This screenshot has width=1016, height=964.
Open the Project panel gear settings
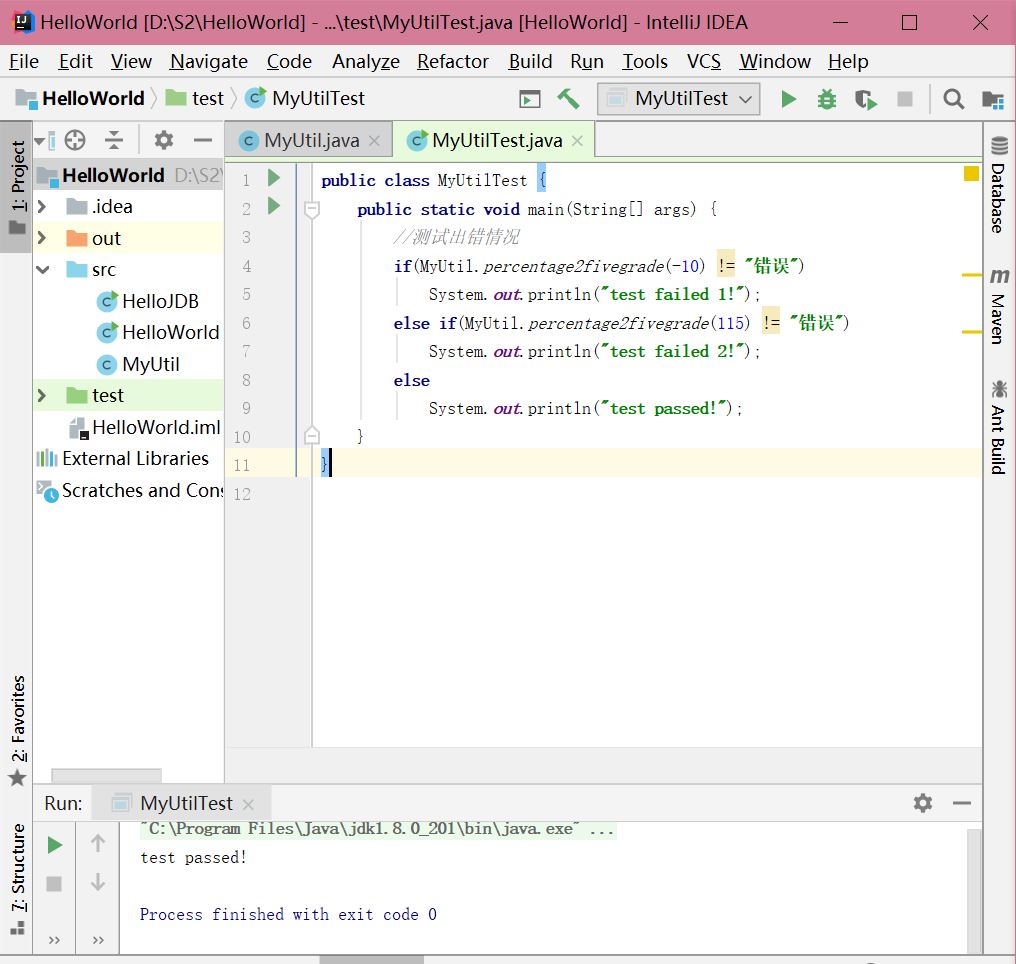click(x=163, y=140)
